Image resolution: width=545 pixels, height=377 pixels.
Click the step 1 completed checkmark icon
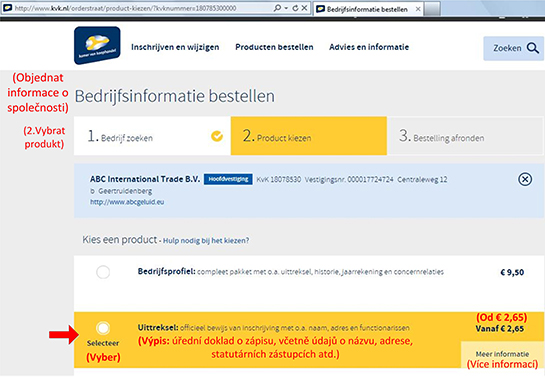tap(217, 136)
